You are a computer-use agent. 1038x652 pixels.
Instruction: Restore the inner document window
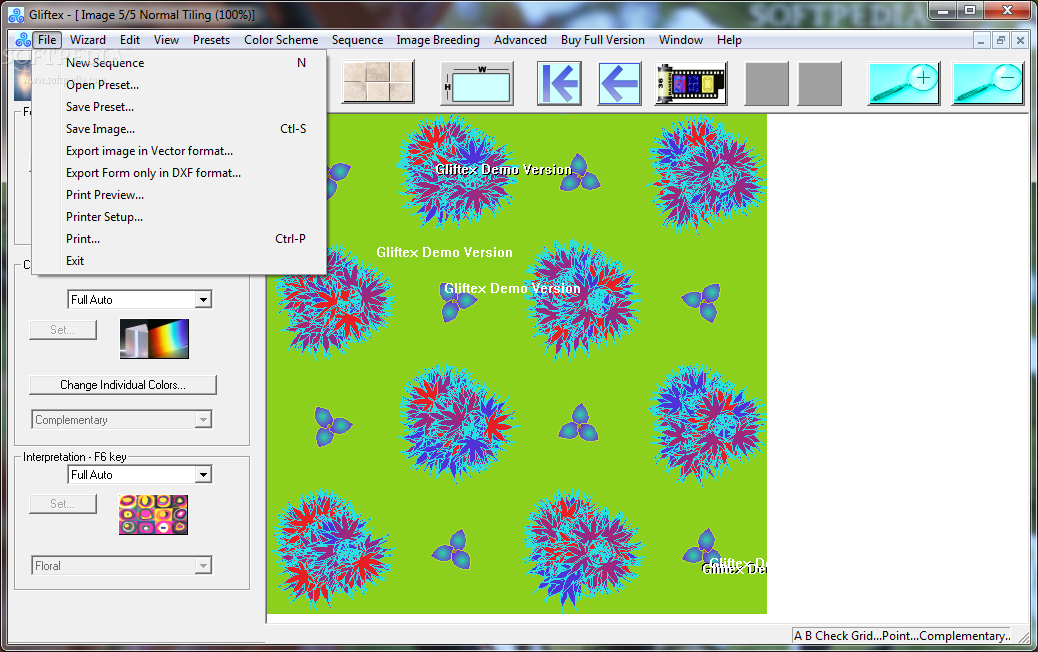coord(1001,40)
